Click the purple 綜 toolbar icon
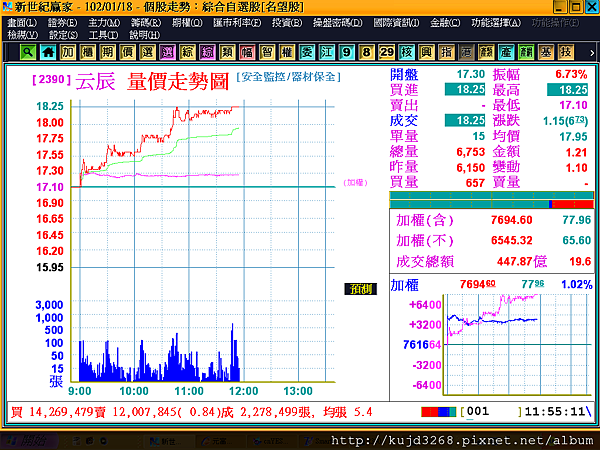The width and height of the screenshot is (600, 450). (x=207, y=52)
